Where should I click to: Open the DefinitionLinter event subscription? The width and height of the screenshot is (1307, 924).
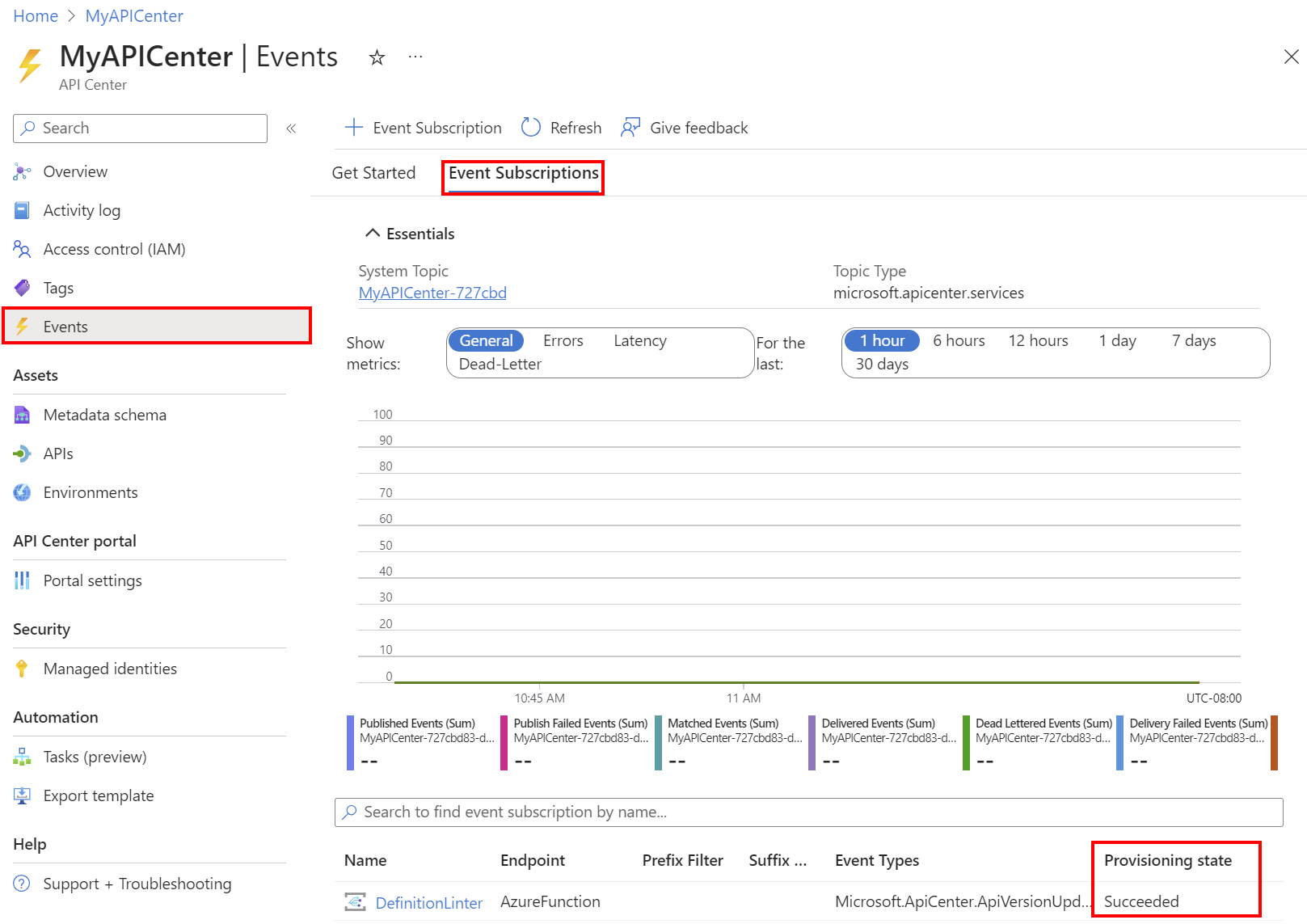[428, 902]
